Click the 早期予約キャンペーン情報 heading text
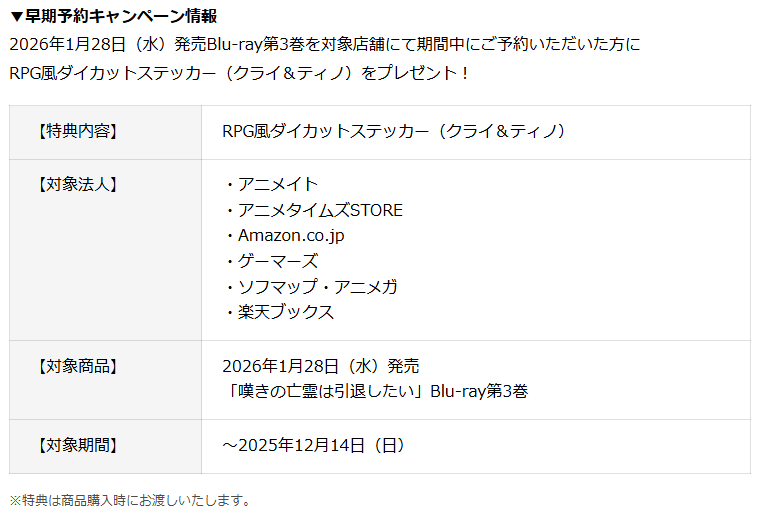 point(120,17)
